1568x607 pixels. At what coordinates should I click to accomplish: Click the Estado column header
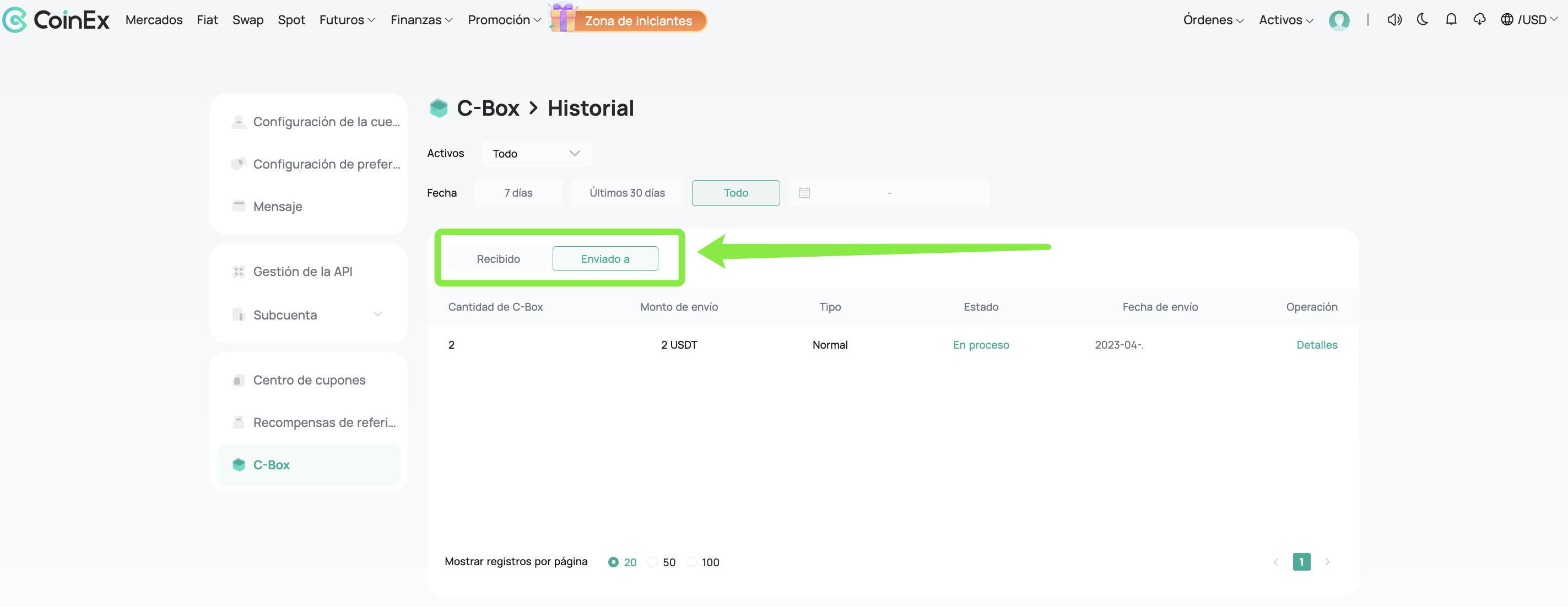point(981,307)
